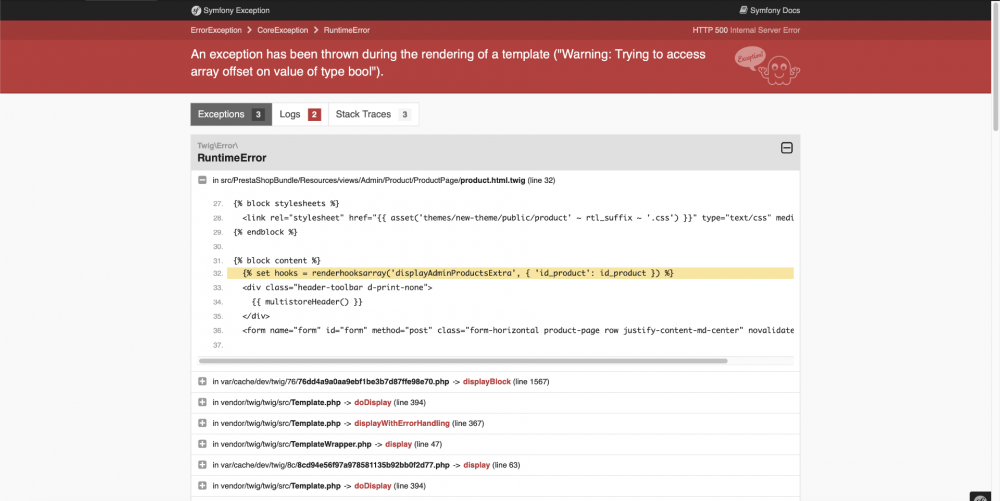The height and width of the screenshot is (501, 1000).
Task: Click the product.html.twig file name
Action: [492, 180]
